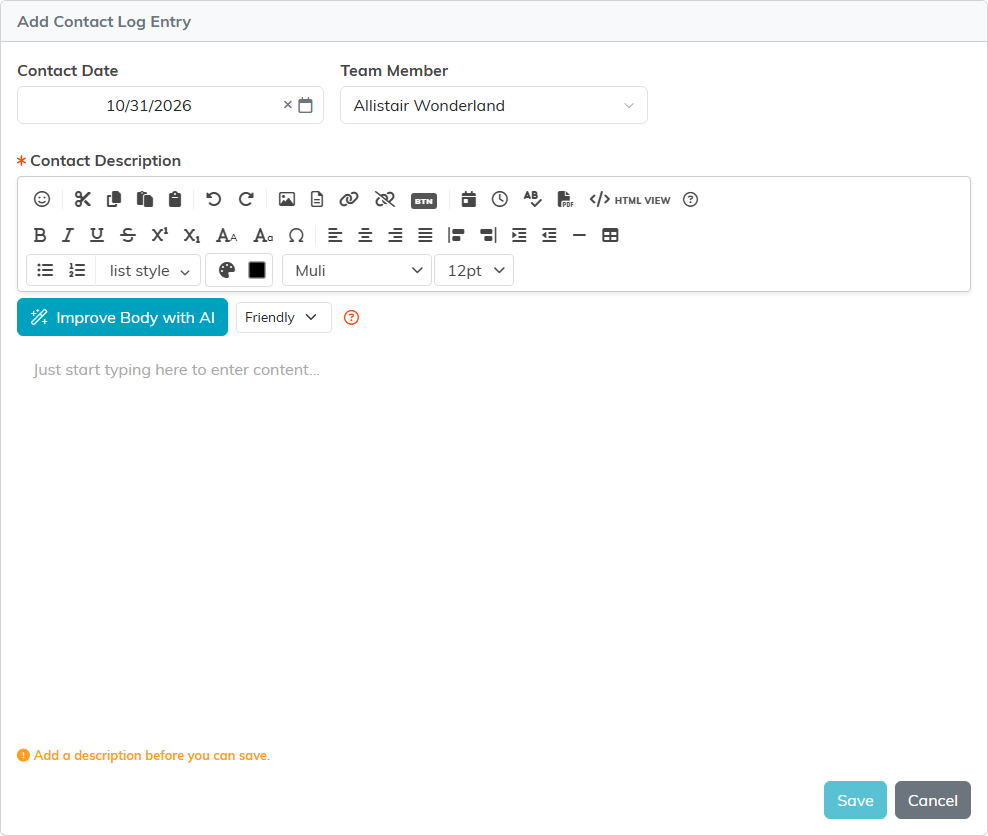Click the paste as plain text clipboard icon

click(175, 199)
